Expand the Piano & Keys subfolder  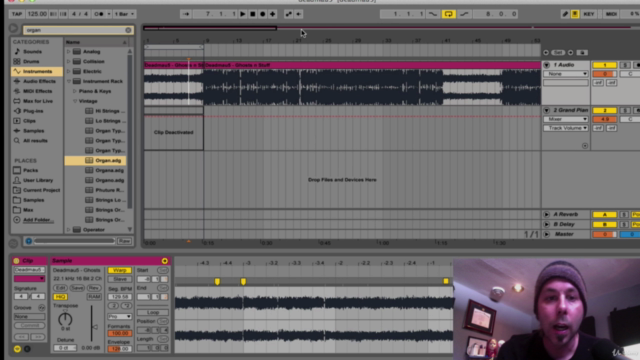click(x=75, y=91)
